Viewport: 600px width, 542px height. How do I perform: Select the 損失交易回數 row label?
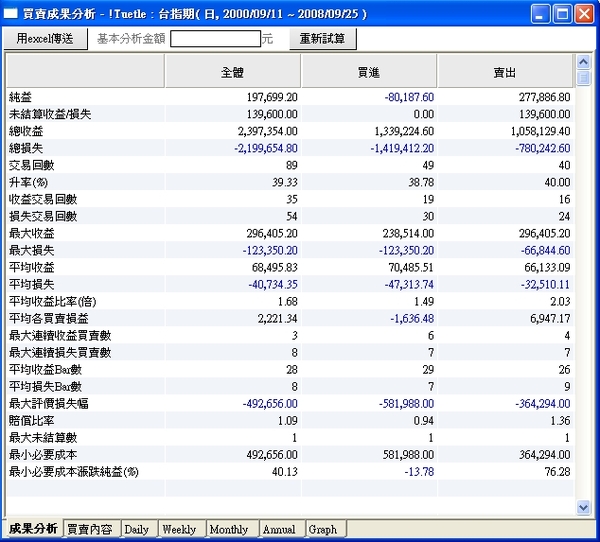click(43, 216)
